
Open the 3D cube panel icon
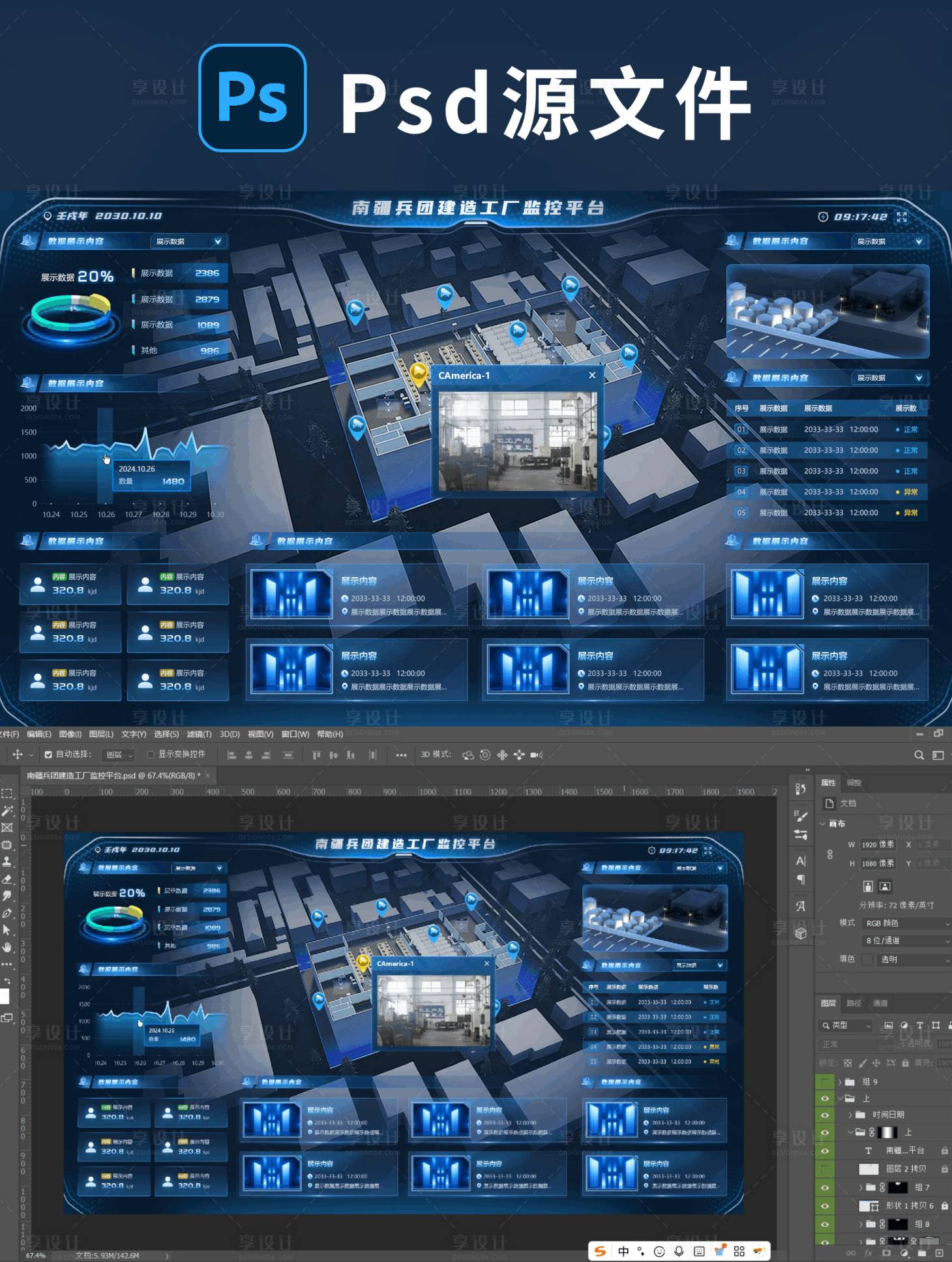click(x=801, y=933)
